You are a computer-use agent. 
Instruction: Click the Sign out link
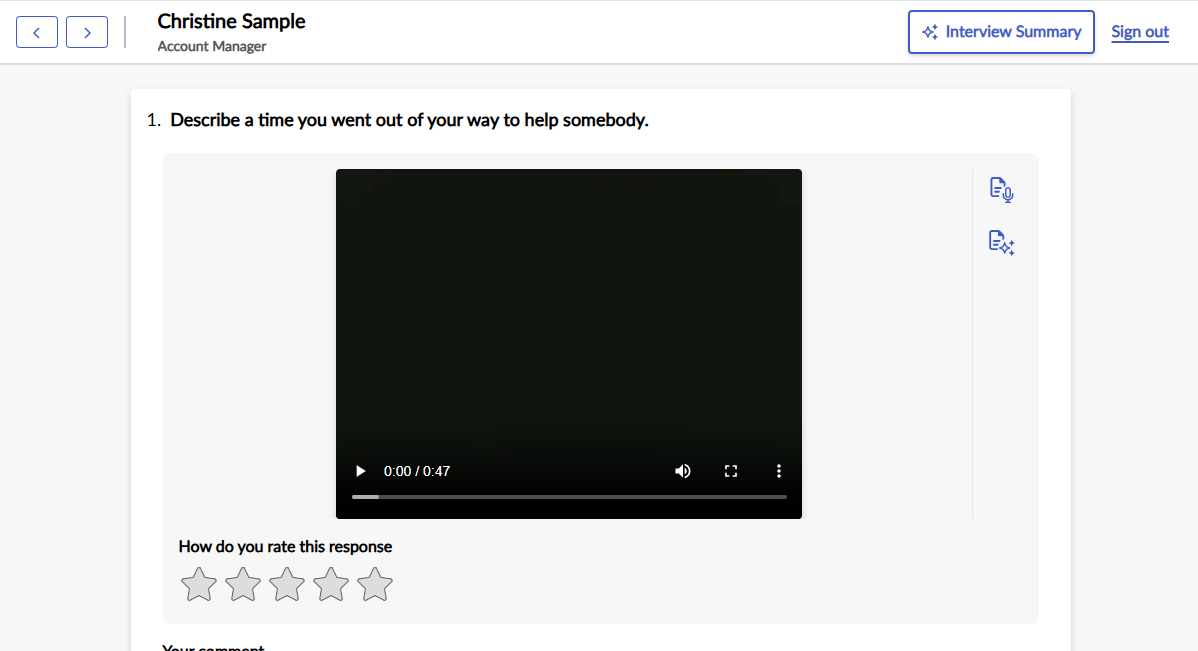pos(1140,32)
